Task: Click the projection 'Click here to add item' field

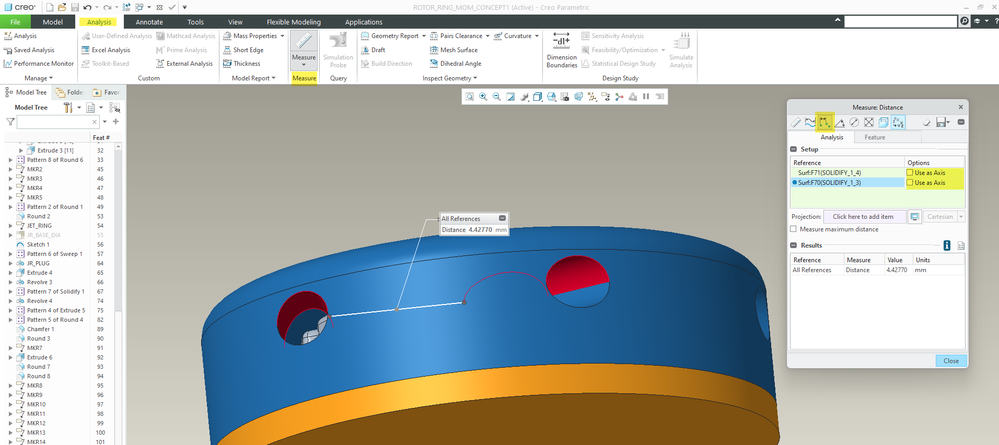Action: [x=864, y=216]
